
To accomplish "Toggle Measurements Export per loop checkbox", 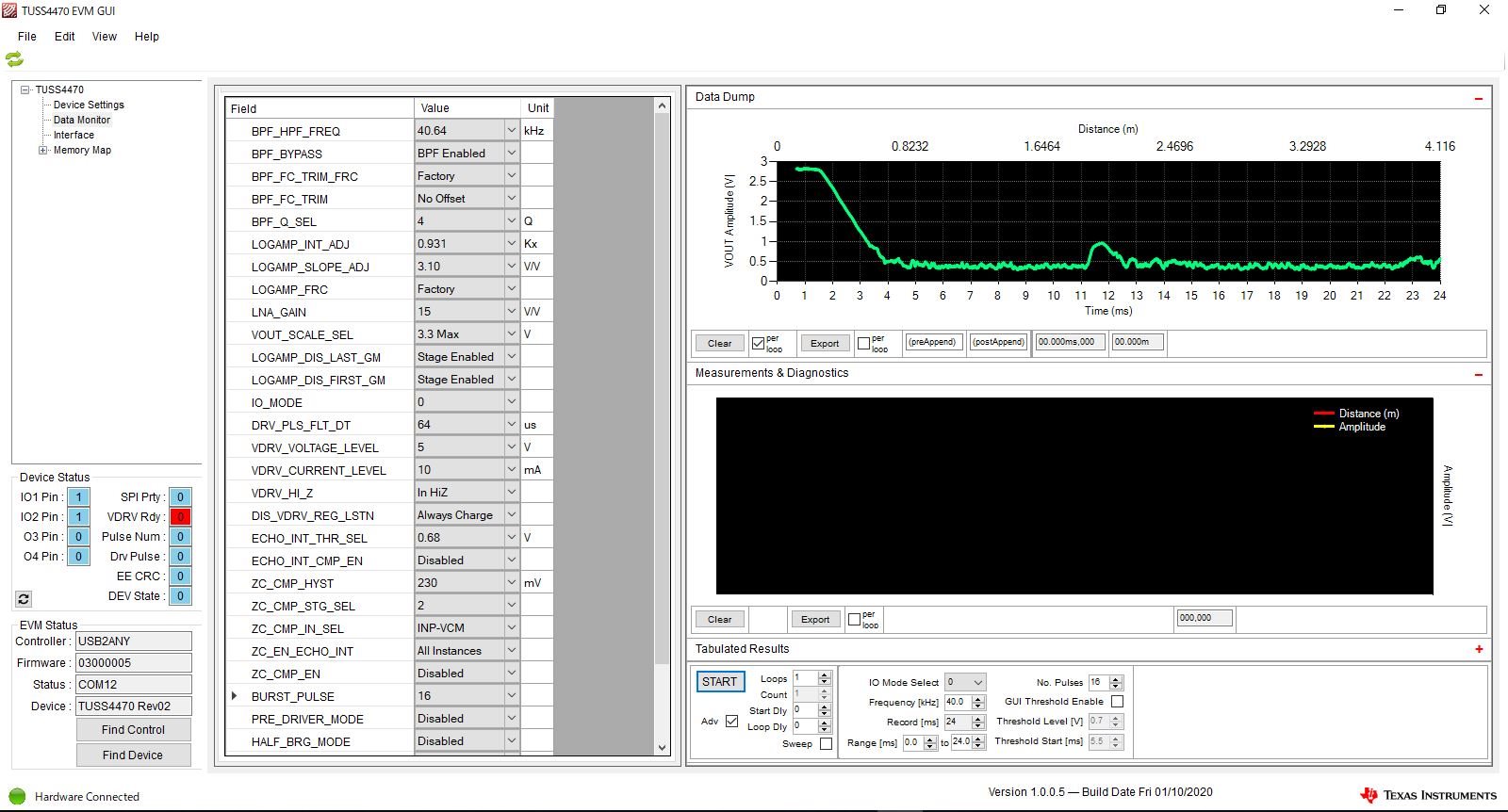I will point(854,620).
